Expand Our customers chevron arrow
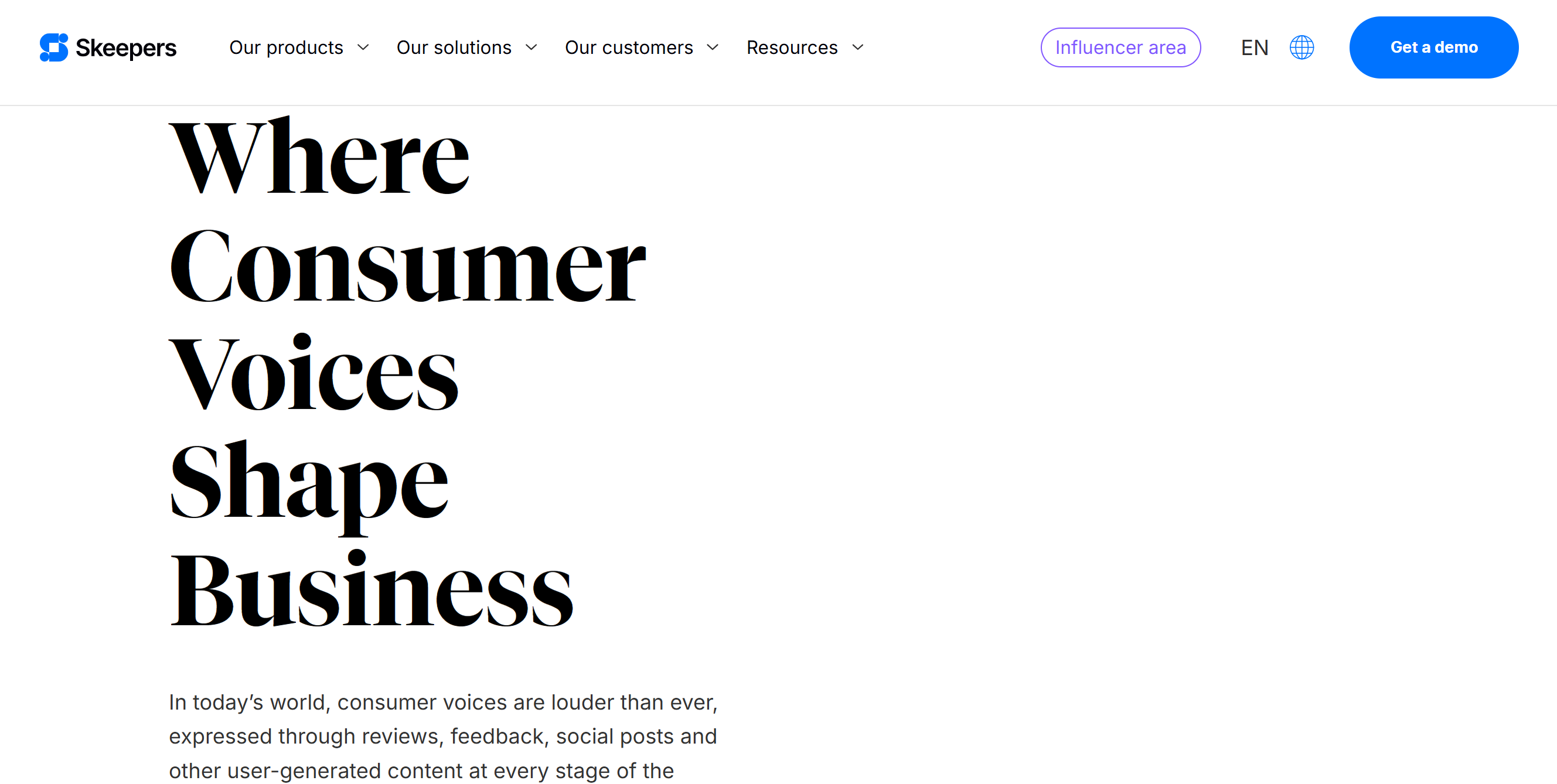 [713, 47]
